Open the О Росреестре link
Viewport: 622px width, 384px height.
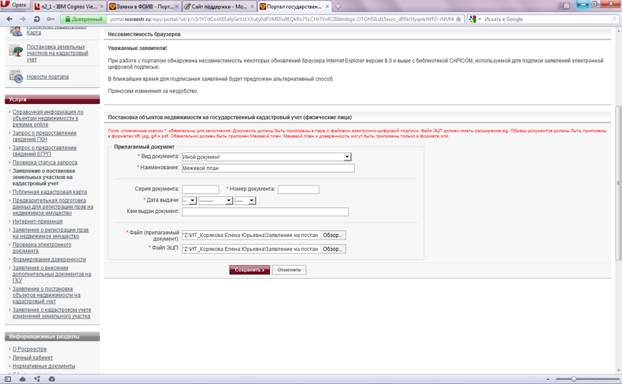click(x=29, y=349)
